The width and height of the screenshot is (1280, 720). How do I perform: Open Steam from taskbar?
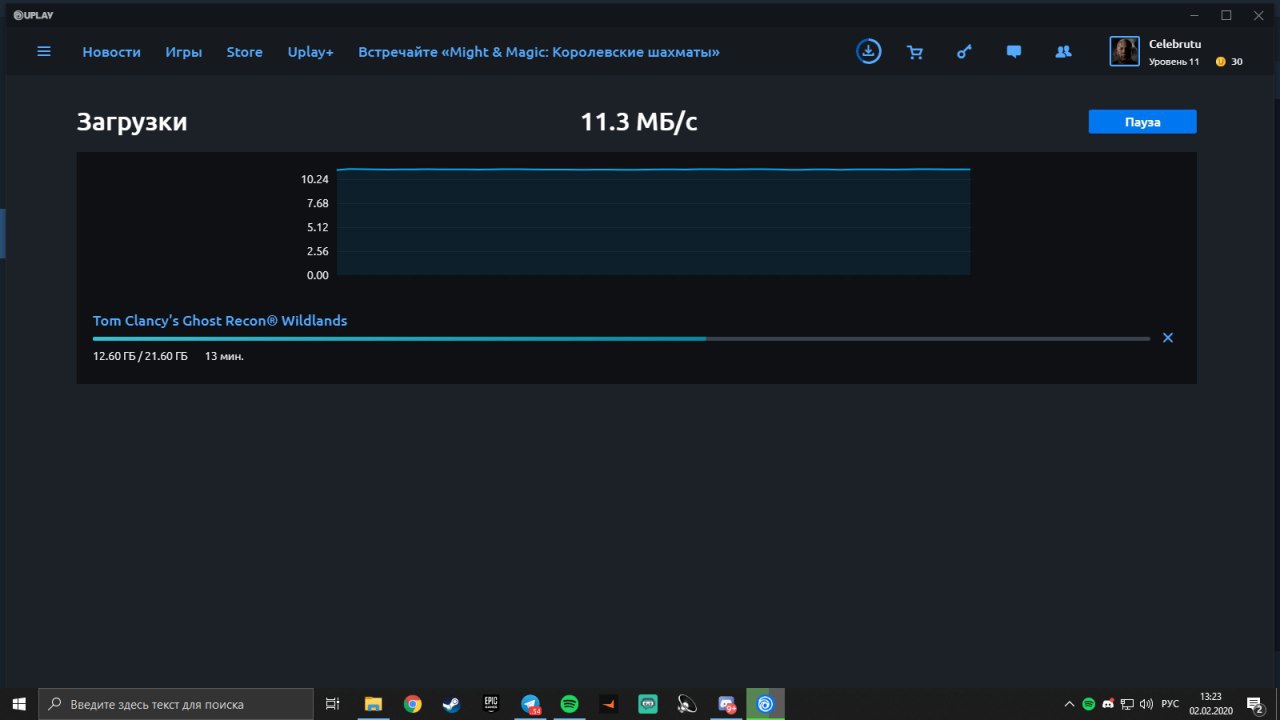[451, 704]
